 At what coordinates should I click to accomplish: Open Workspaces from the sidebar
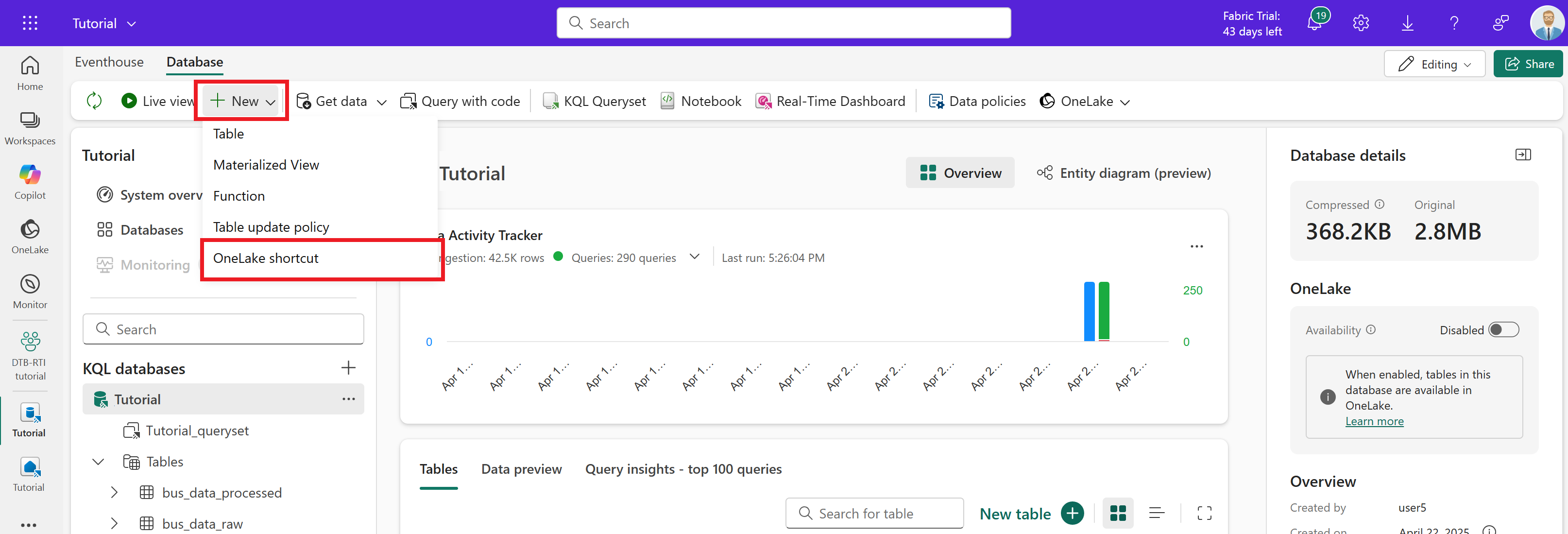(x=30, y=128)
